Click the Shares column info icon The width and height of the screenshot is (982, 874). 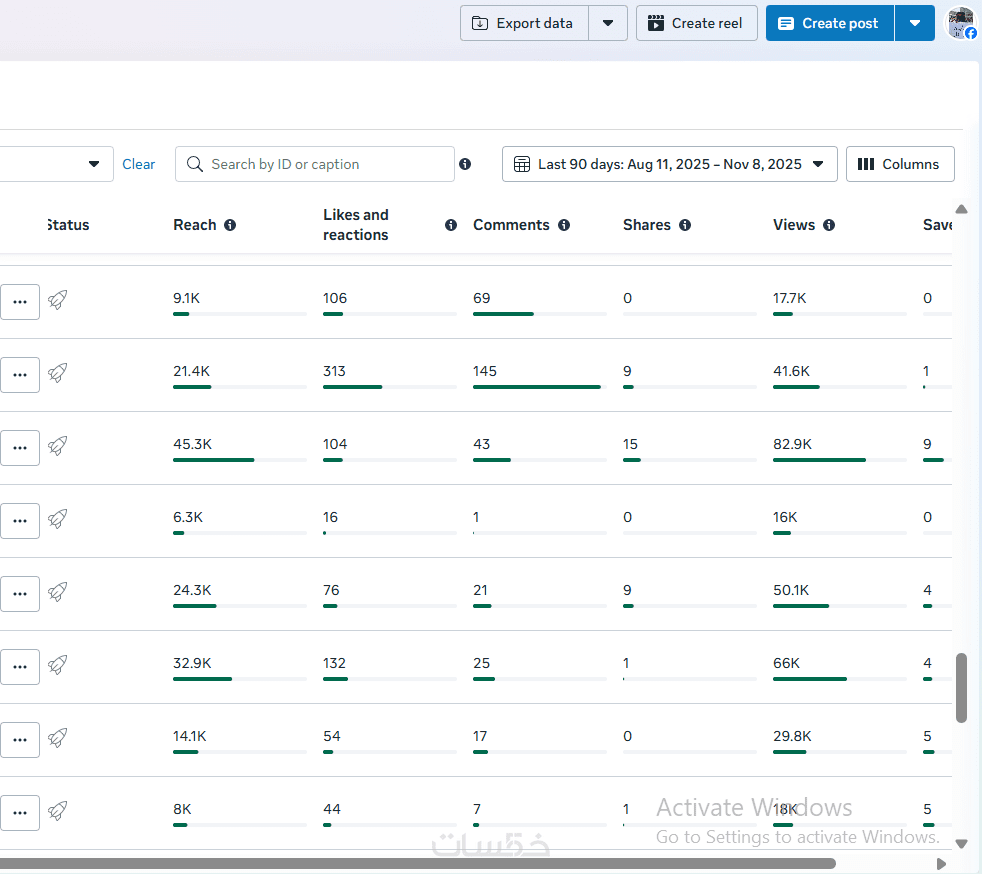pyautogui.click(x=685, y=225)
